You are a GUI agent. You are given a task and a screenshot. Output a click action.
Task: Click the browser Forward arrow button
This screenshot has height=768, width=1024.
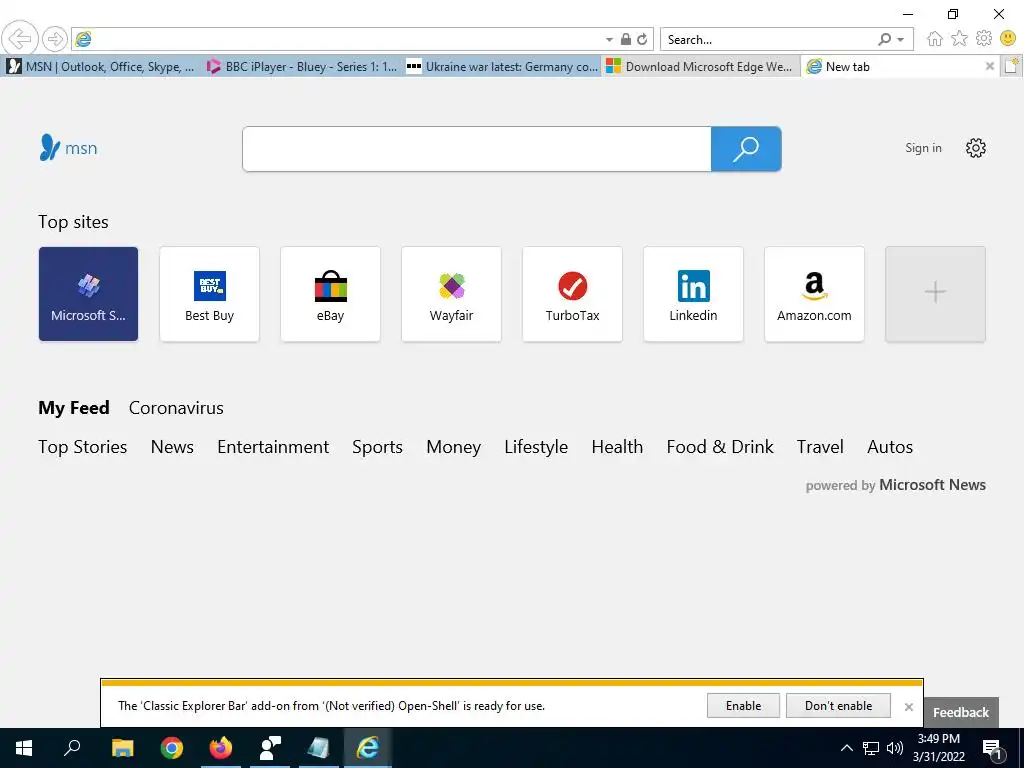(55, 39)
